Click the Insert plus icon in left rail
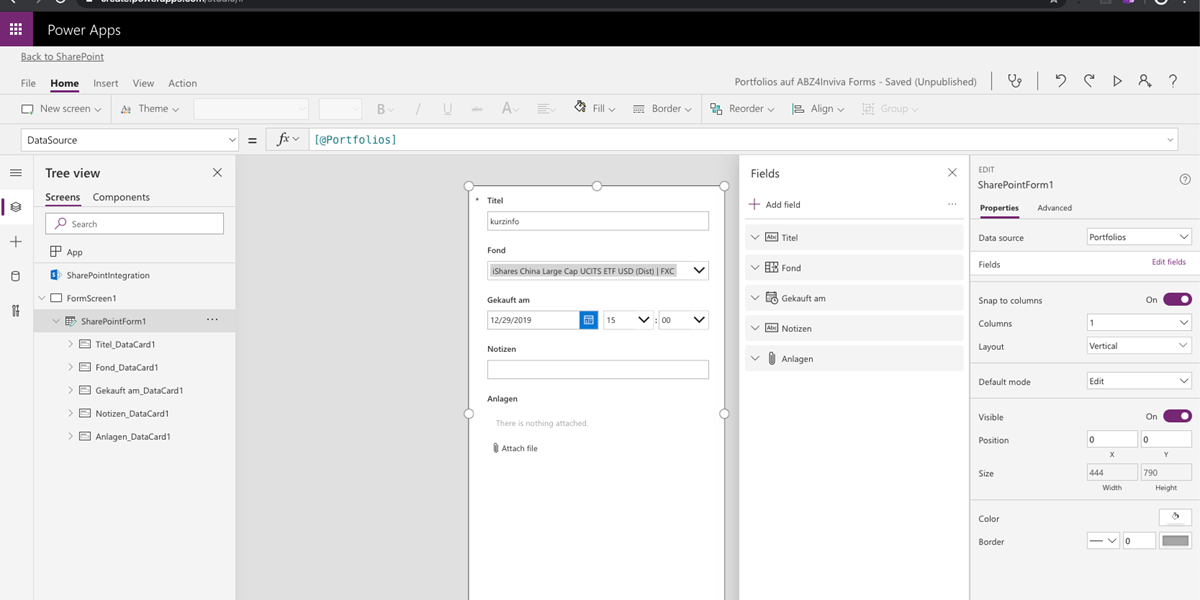The width and height of the screenshot is (1200, 600). point(15,242)
